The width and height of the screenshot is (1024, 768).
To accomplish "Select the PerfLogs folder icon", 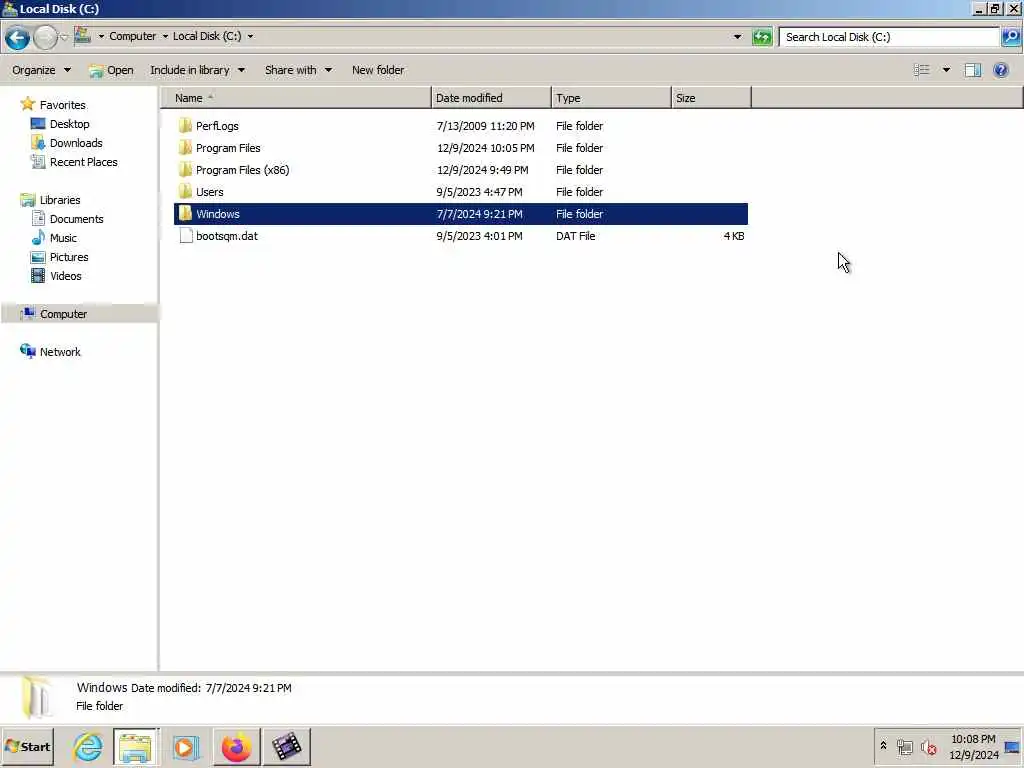I will pos(185,125).
